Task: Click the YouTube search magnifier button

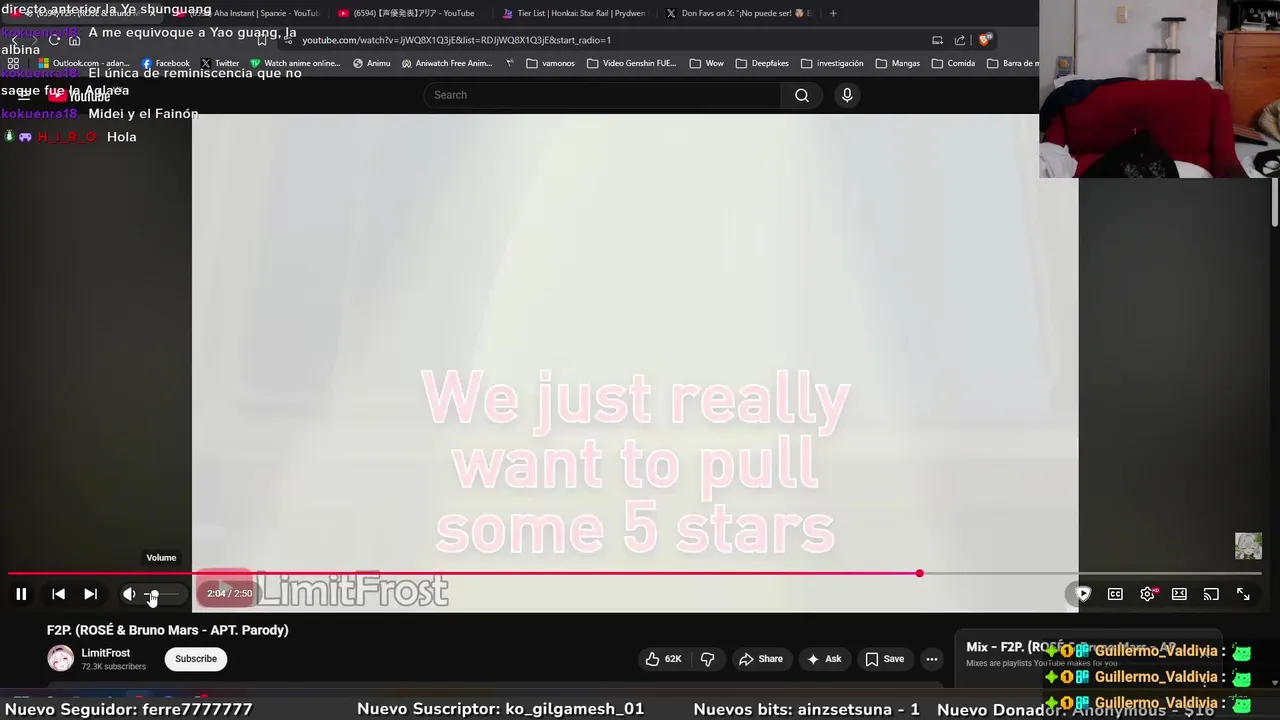Action: click(x=802, y=95)
